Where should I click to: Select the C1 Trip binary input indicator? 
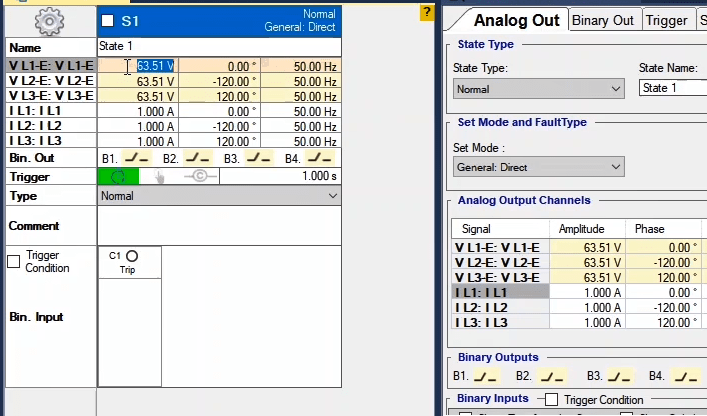click(131, 257)
